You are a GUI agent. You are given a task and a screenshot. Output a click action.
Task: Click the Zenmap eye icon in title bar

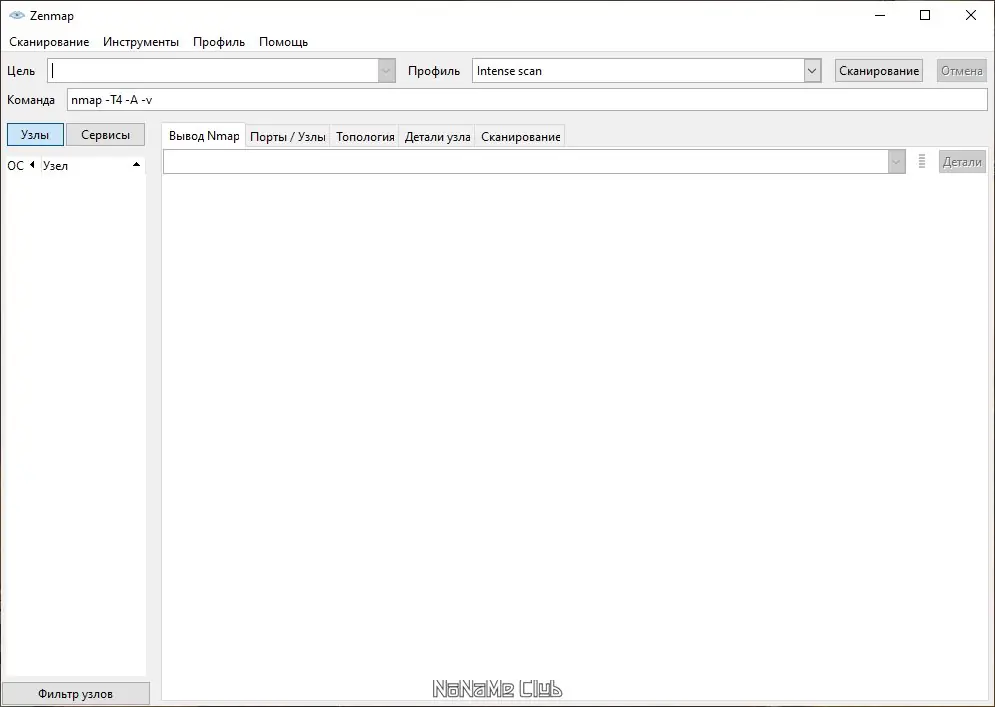coord(17,15)
